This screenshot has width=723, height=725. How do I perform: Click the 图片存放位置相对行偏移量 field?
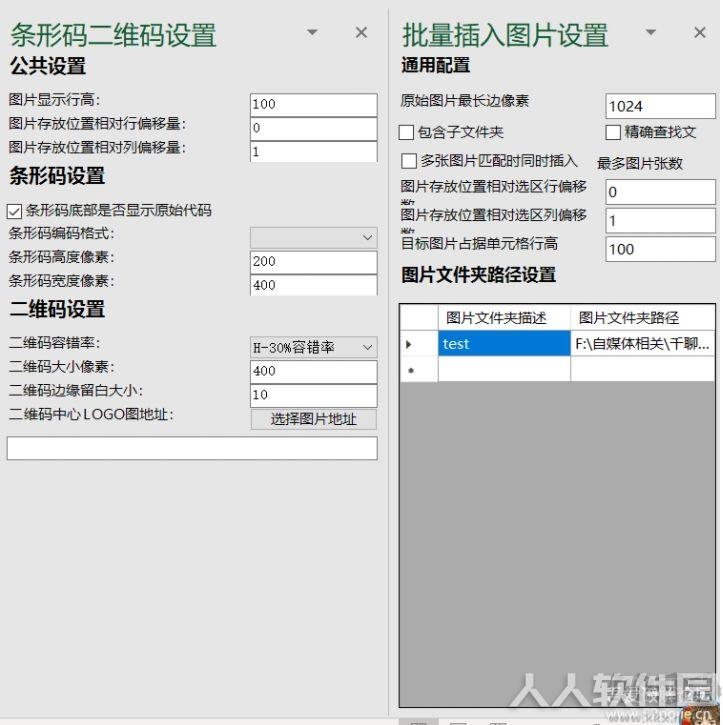[x=313, y=129]
